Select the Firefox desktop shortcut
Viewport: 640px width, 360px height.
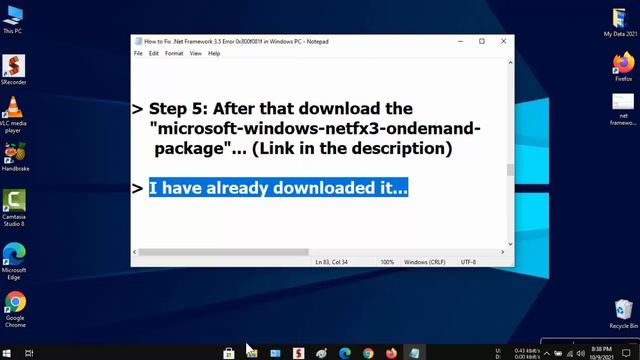pos(623,67)
